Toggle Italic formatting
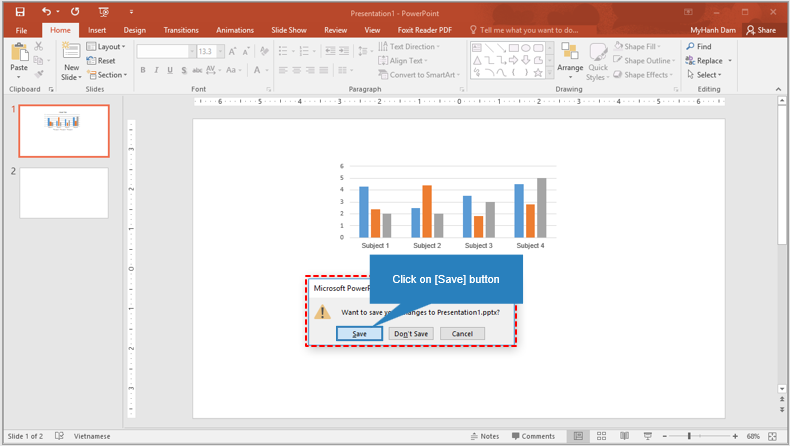Image resolution: width=790 pixels, height=446 pixels. tap(156, 70)
